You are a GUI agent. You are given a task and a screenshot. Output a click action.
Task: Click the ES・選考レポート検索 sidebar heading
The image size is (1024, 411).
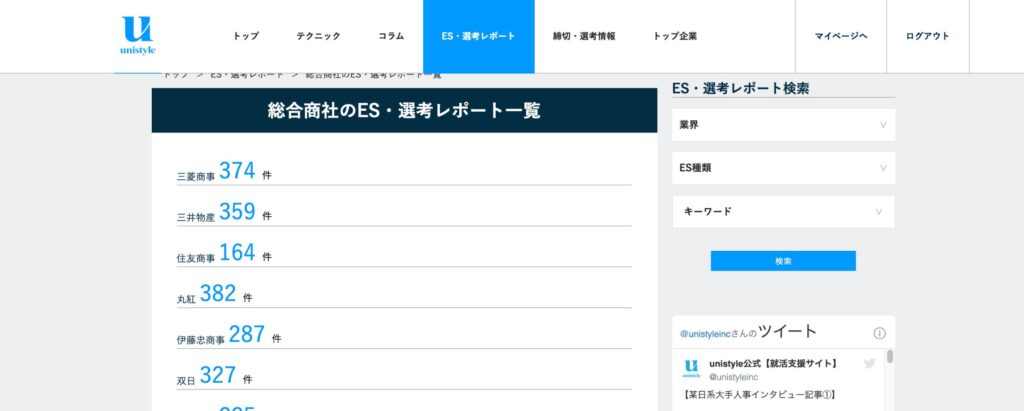pos(741,88)
